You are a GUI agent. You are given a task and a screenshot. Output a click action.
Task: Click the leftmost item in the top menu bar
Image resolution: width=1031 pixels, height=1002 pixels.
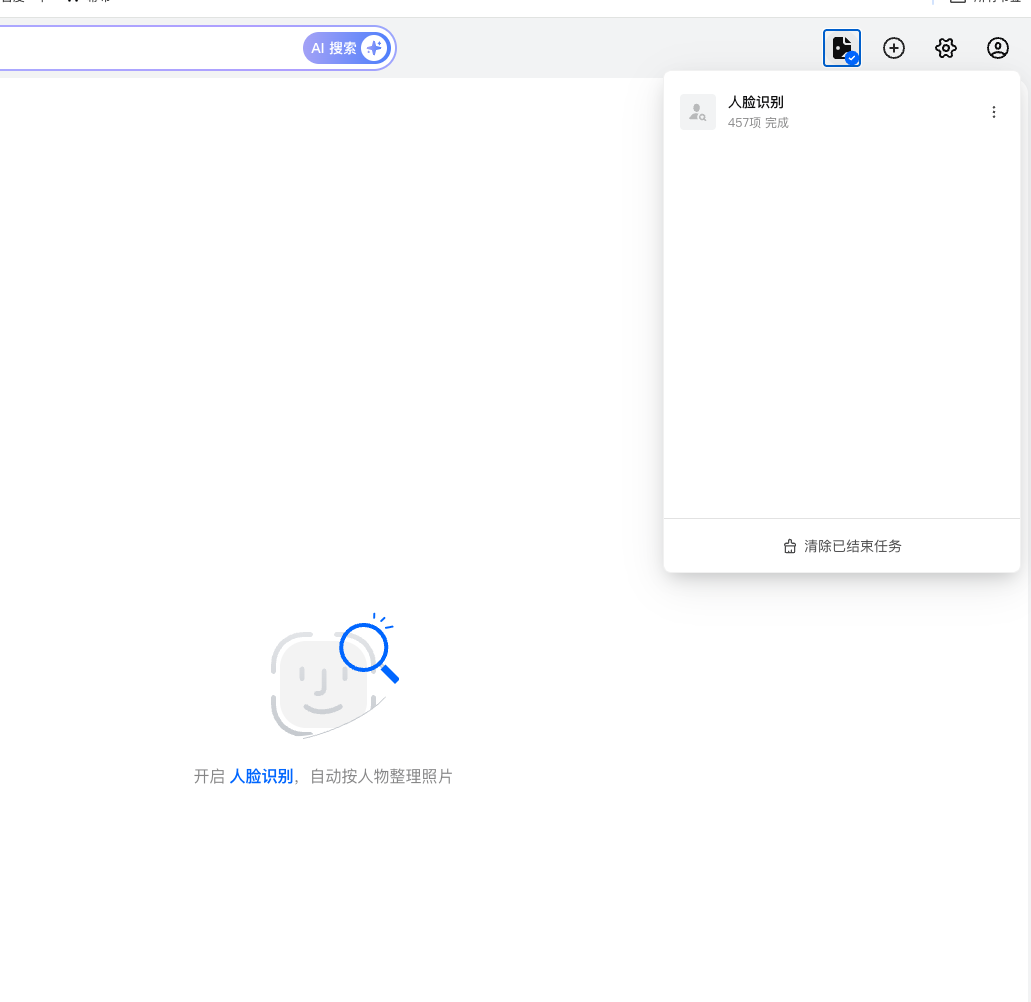pyautogui.click(x=10, y=3)
